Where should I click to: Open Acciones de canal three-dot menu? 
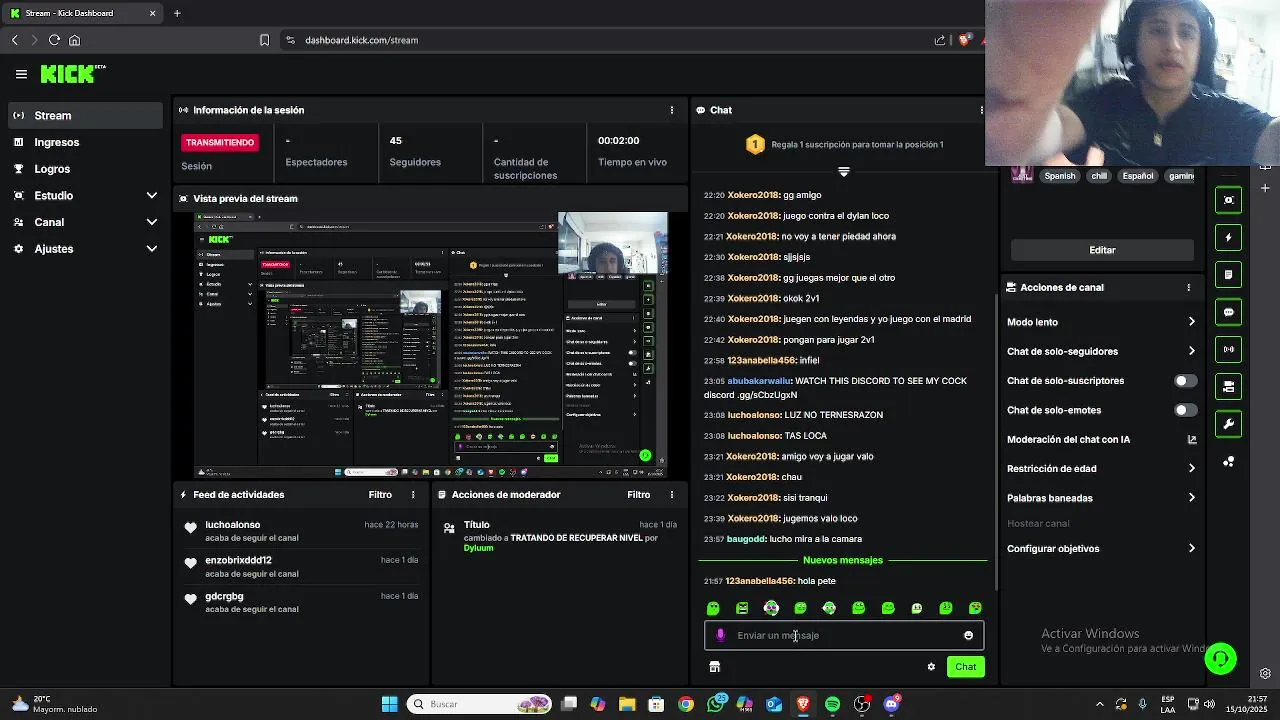pyautogui.click(x=1188, y=287)
